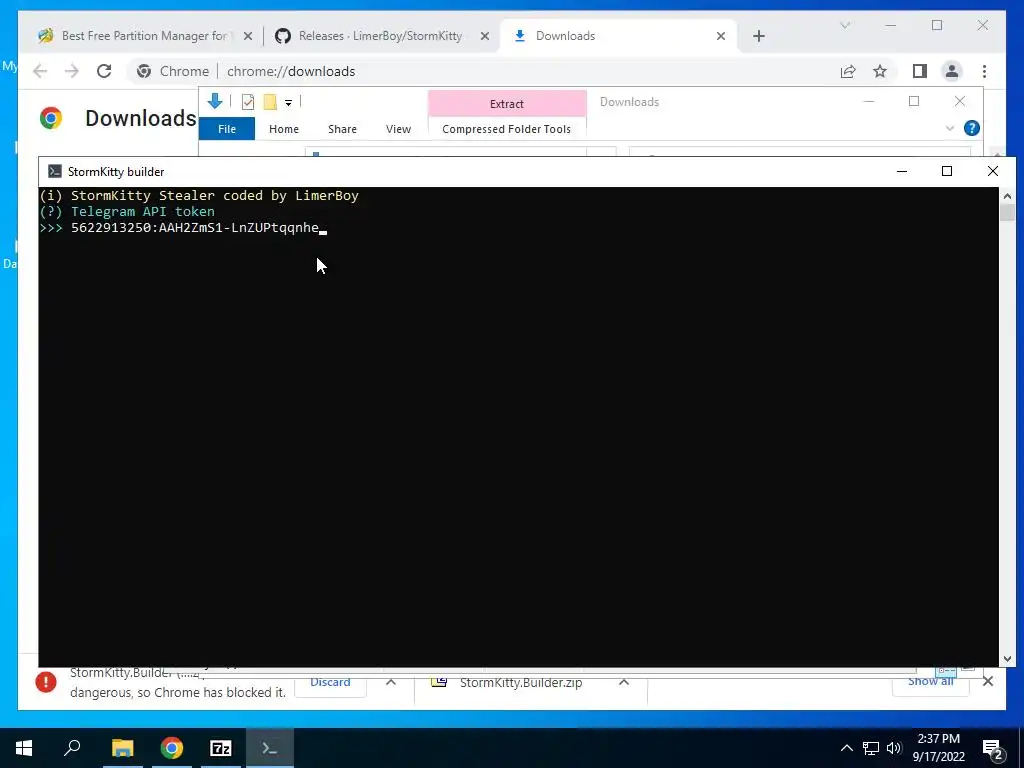
Task: Open the View ribbon tab in Explorer
Action: (x=398, y=129)
